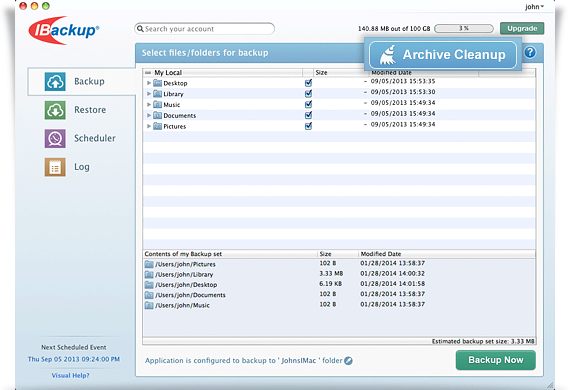Click the Archive Cleanup broom icon
The image size is (570, 390).
(x=388, y=55)
